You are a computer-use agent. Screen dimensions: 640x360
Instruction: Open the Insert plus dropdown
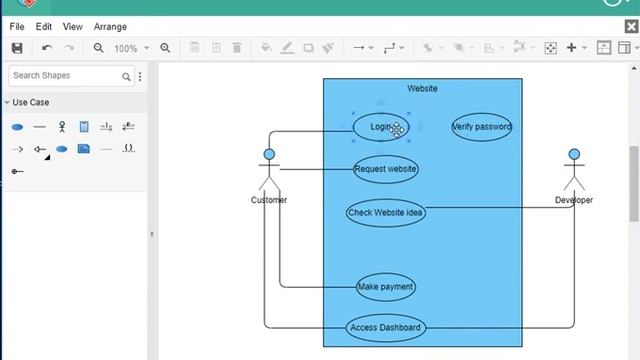point(576,48)
